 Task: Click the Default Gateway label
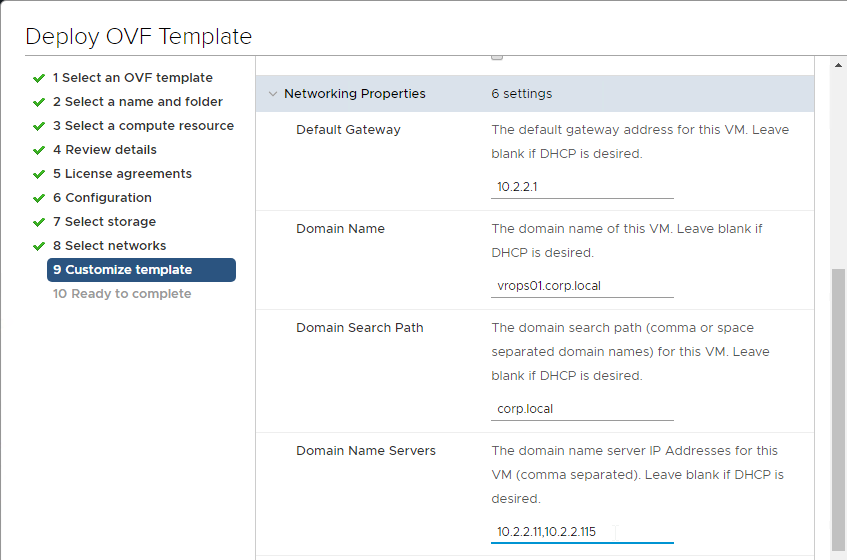click(x=348, y=130)
